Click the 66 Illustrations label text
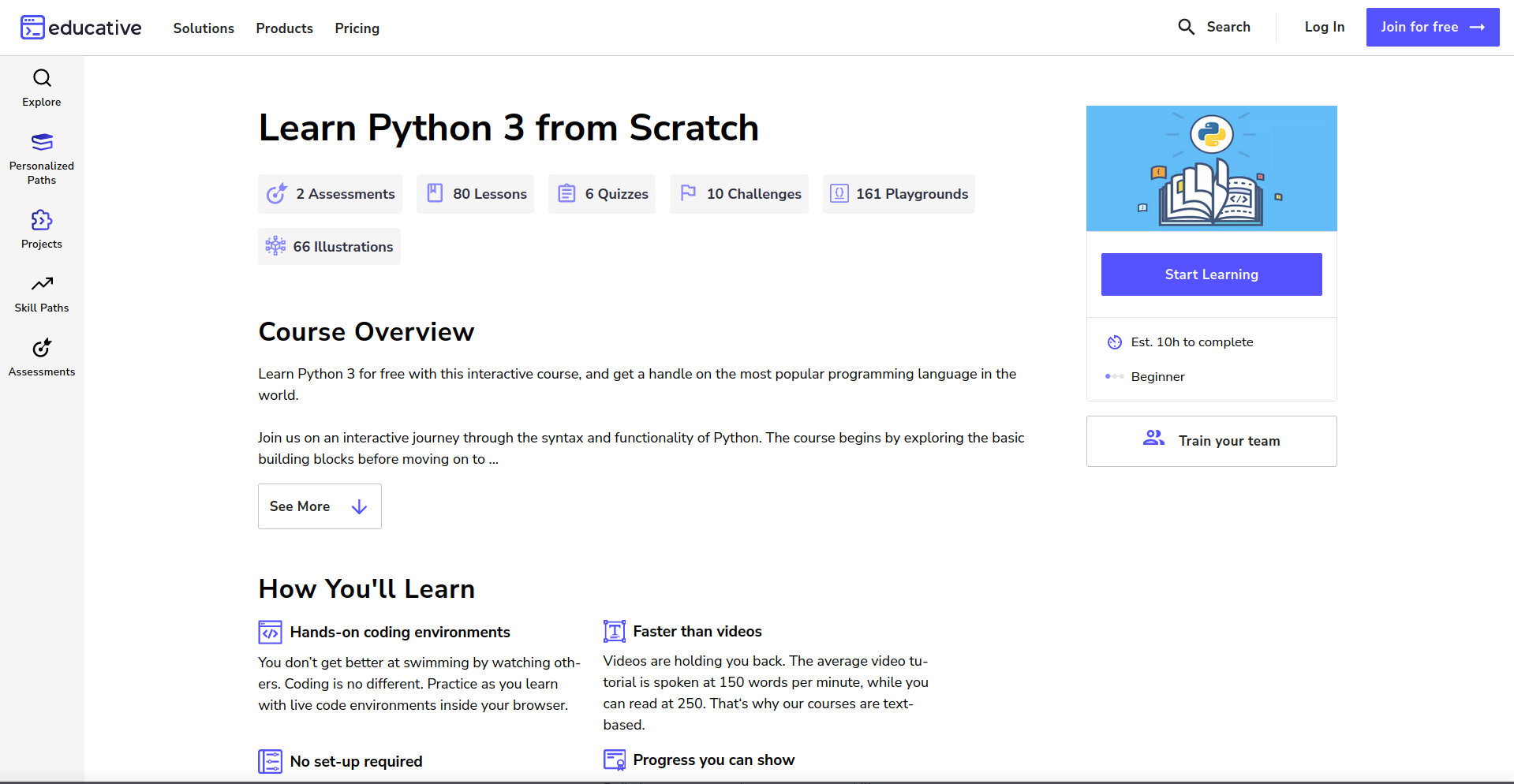The image size is (1514, 784). tap(343, 247)
